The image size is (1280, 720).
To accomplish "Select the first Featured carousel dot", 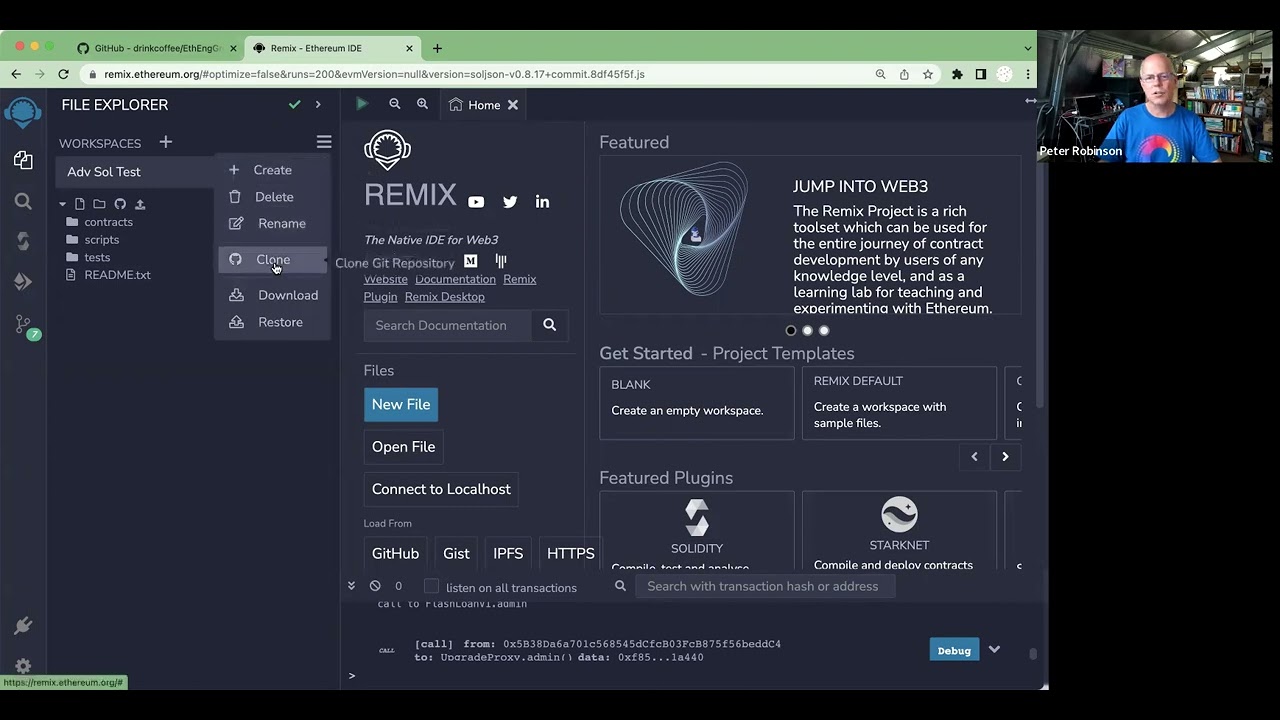I will 791,330.
